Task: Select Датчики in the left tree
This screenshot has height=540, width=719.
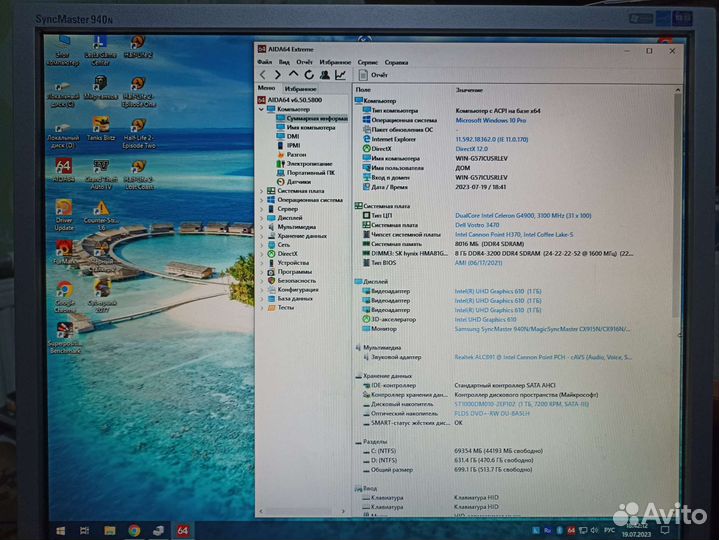Action: coord(299,182)
